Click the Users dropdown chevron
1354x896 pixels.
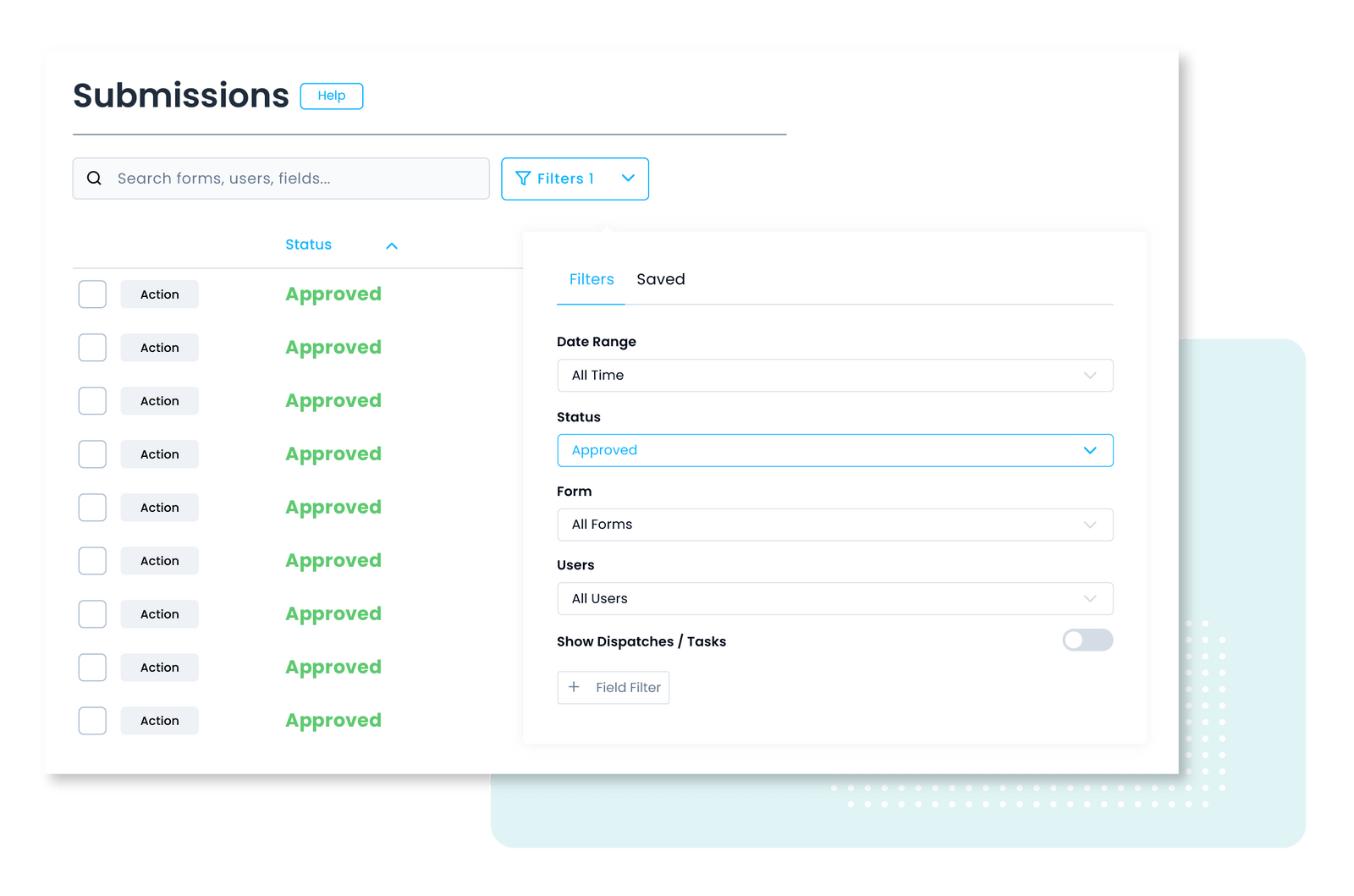(1091, 598)
